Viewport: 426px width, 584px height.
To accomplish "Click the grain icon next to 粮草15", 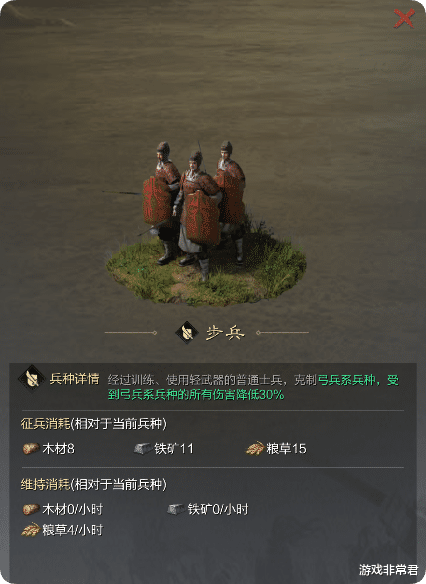I will pyautogui.click(x=255, y=448).
